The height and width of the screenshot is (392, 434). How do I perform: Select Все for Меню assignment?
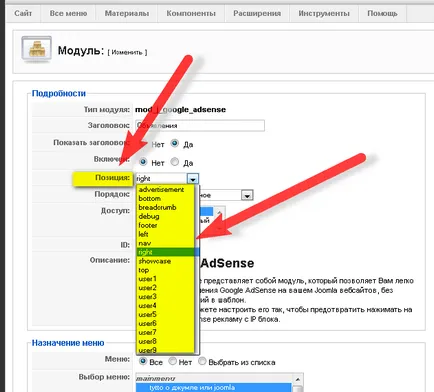143,361
